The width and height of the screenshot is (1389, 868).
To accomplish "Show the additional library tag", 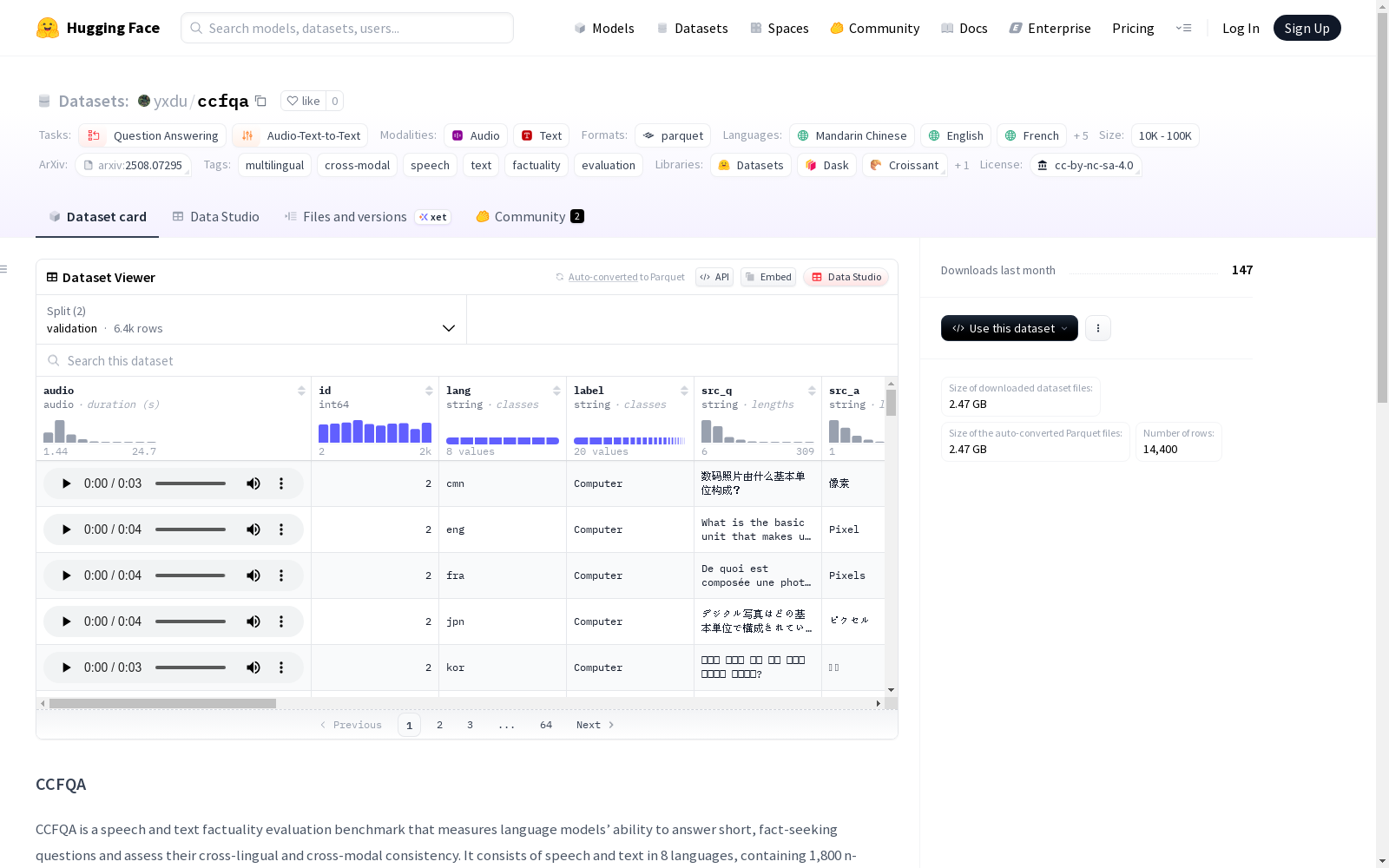I will (x=962, y=165).
